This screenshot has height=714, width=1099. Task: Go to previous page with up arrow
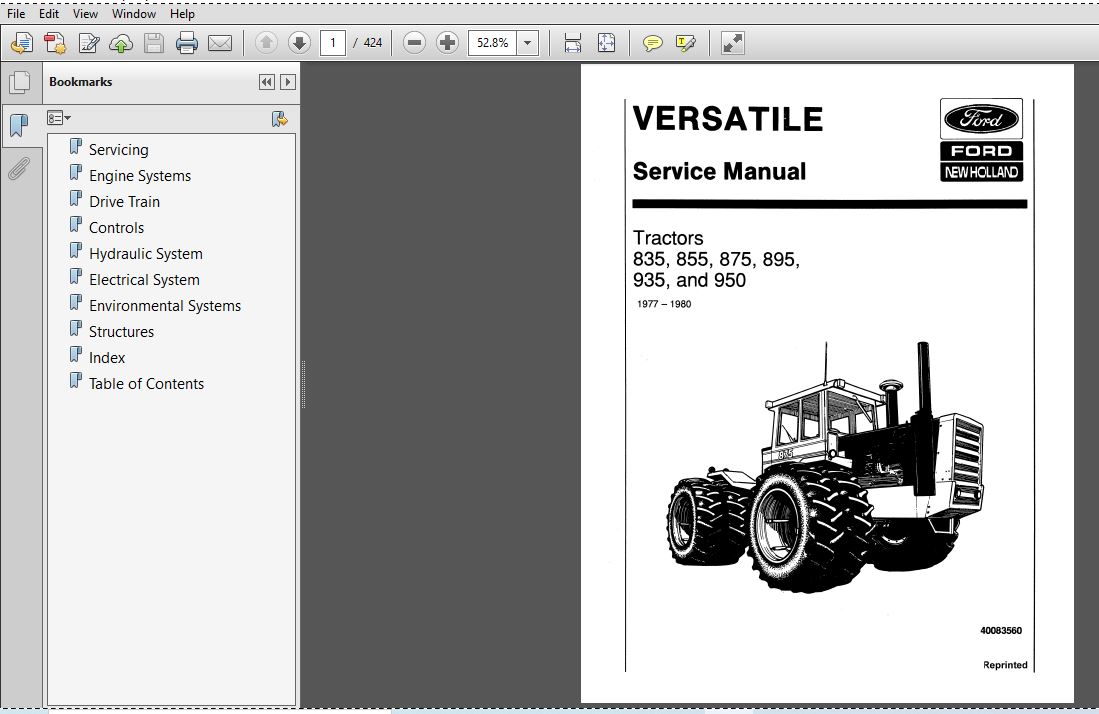tap(266, 43)
